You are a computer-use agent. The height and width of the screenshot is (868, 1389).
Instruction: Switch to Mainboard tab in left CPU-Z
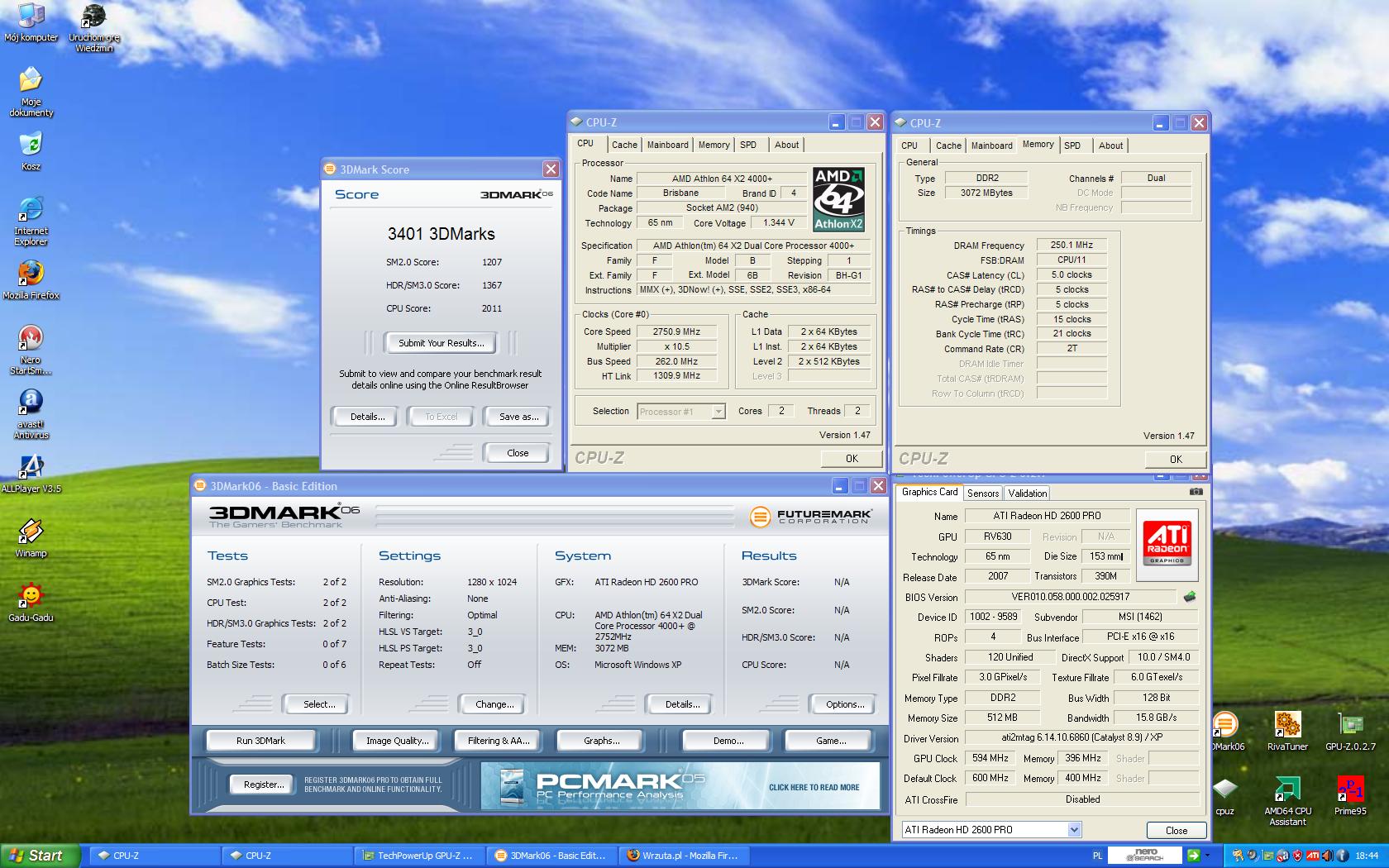tap(667, 145)
